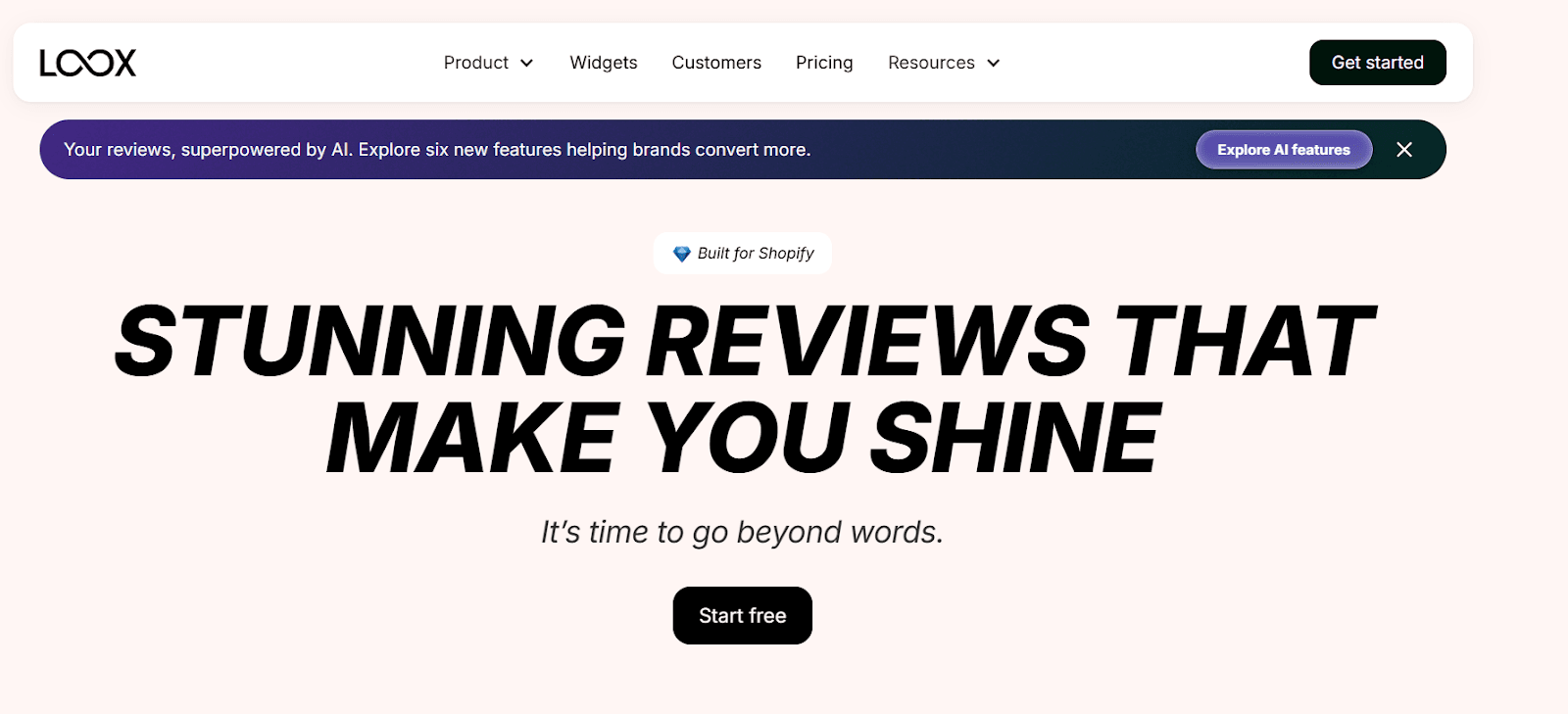Click the Explore AI features button

[x=1283, y=150]
